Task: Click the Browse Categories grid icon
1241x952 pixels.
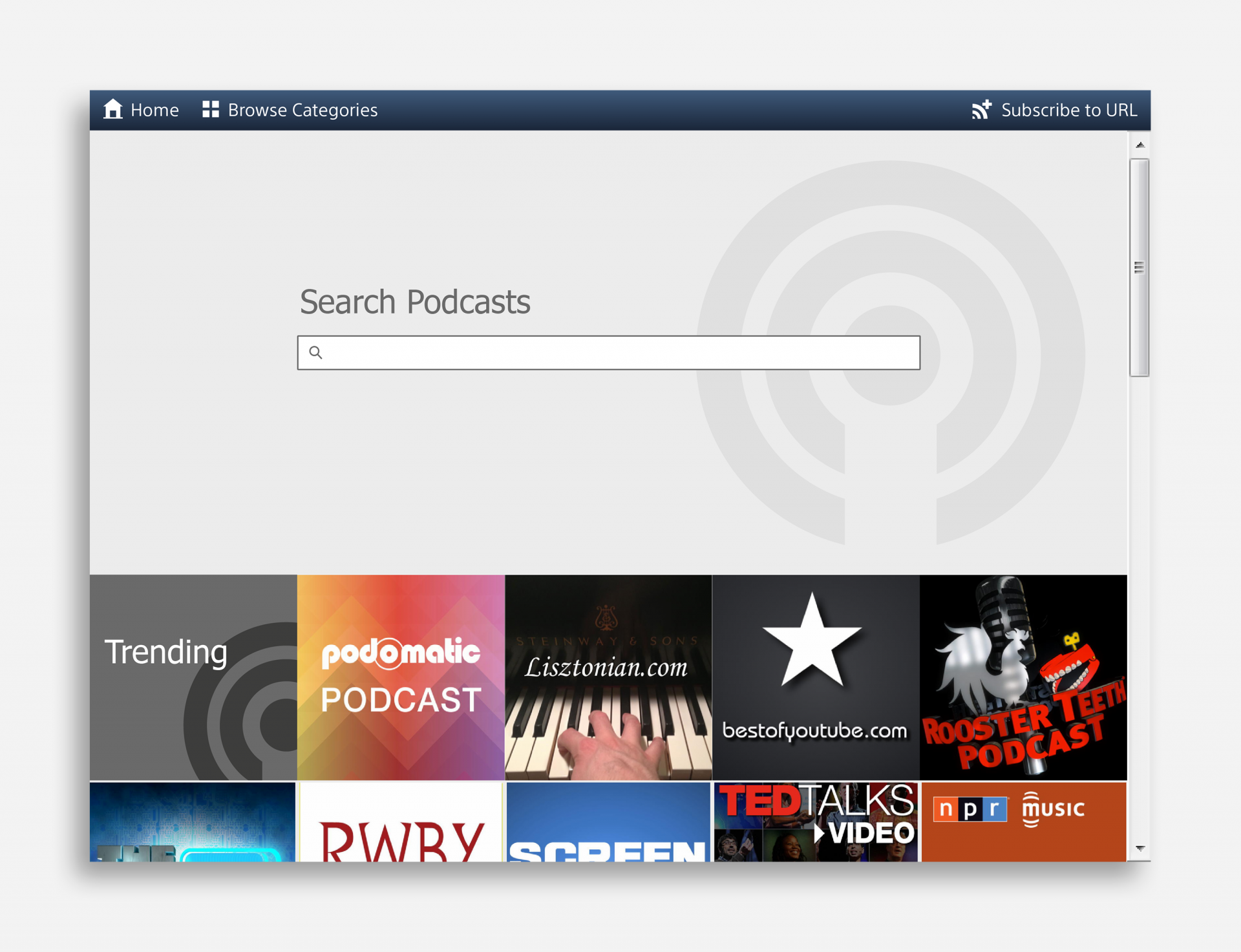Action: pyautogui.click(x=211, y=109)
